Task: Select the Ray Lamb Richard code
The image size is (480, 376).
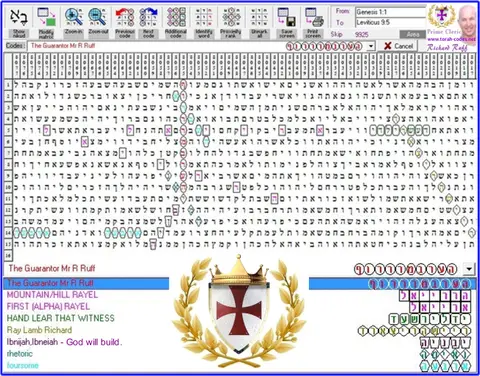Action: pyautogui.click(x=39, y=330)
